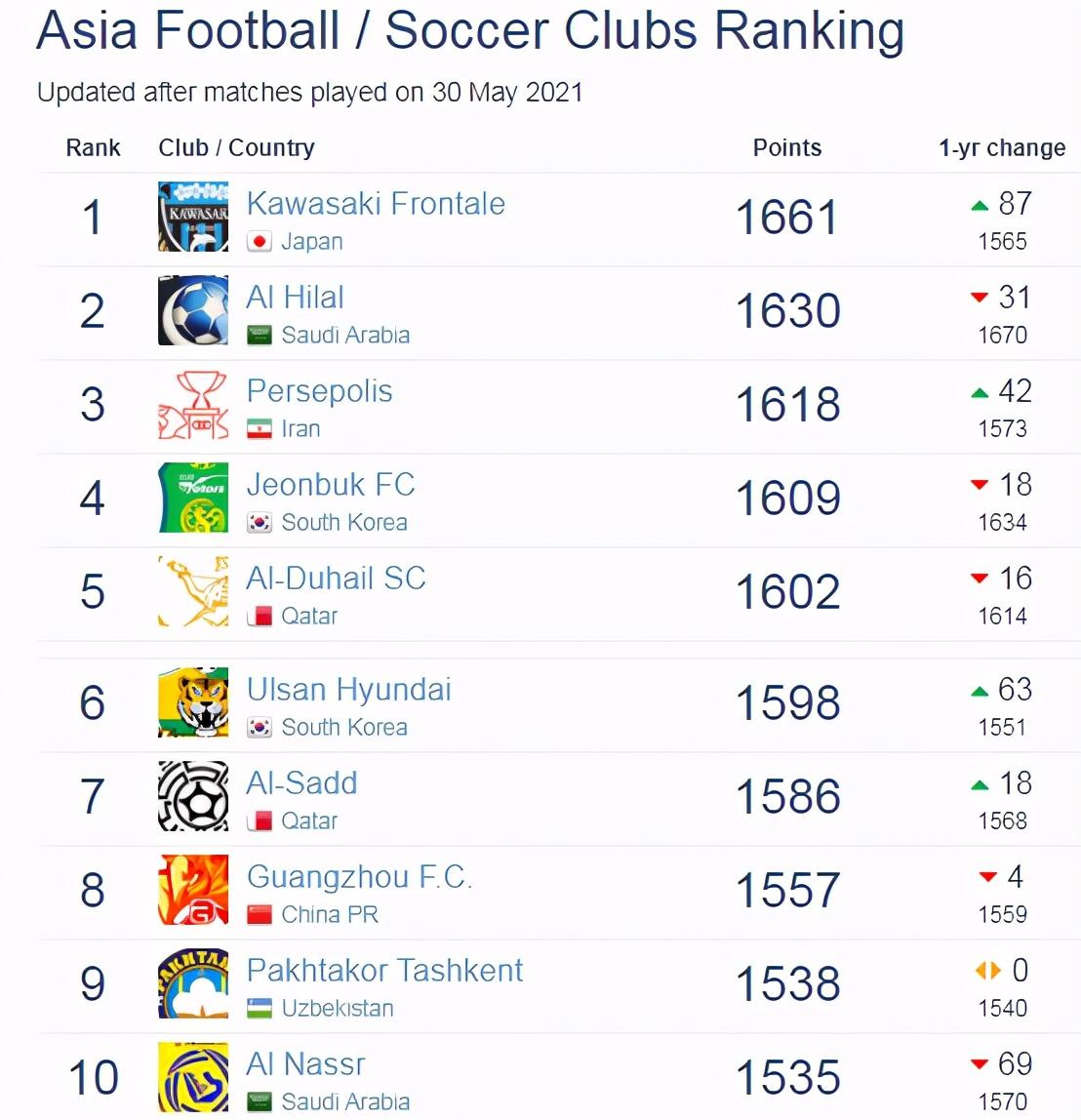Click the Al-Duhail SC gold logo
The image size is (1081, 1120).
193,591
